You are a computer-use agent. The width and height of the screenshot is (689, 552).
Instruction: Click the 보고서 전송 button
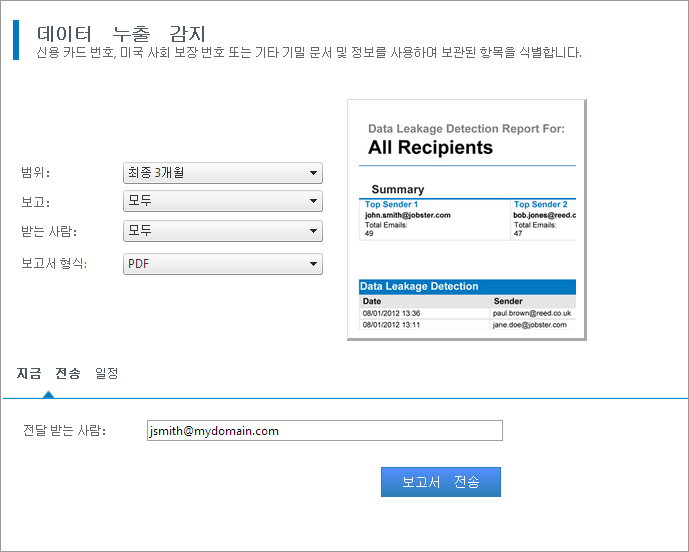[x=440, y=482]
